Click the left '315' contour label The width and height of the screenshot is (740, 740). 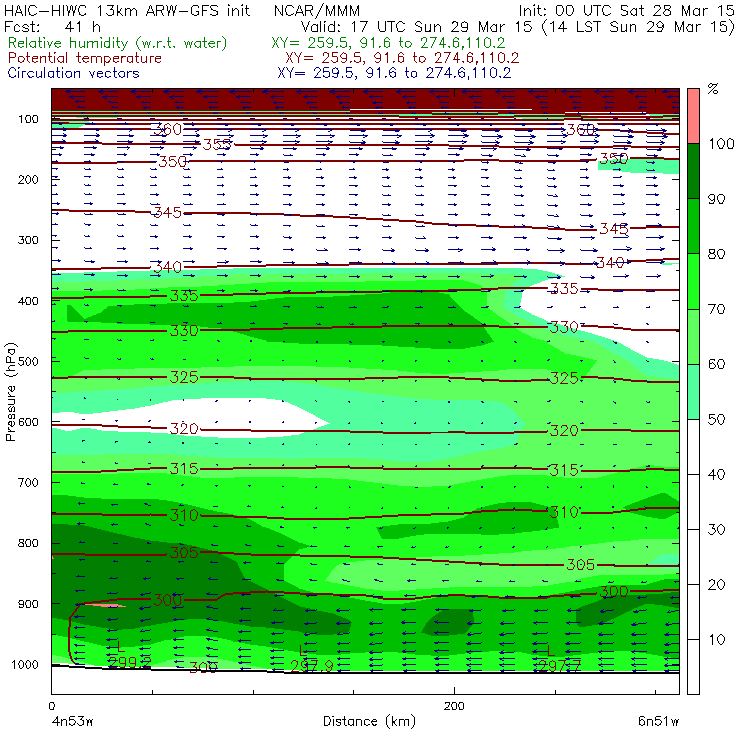click(x=184, y=469)
